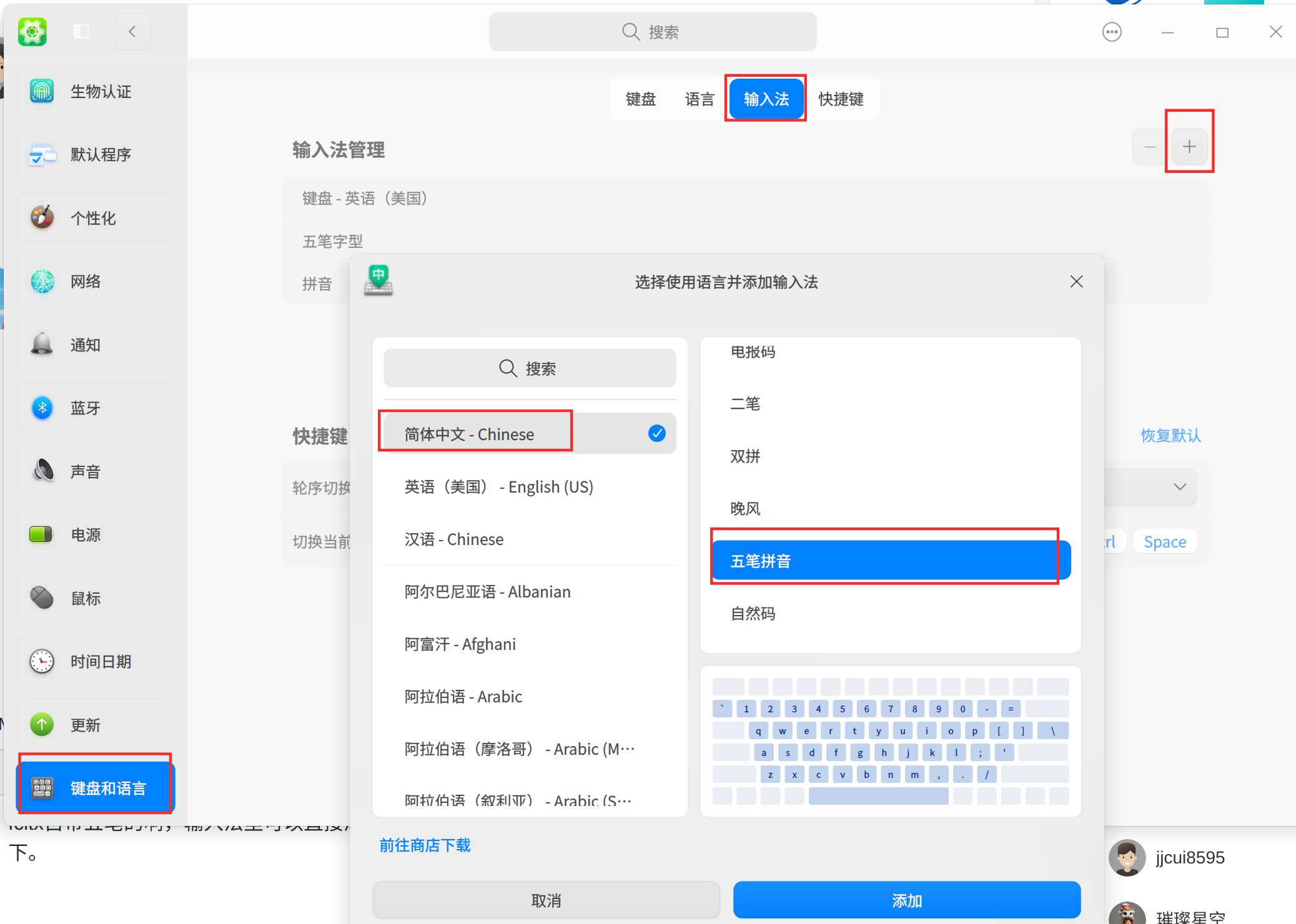
Task: Select 汉语 - Chinese language entry
Action: pyautogui.click(x=453, y=539)
